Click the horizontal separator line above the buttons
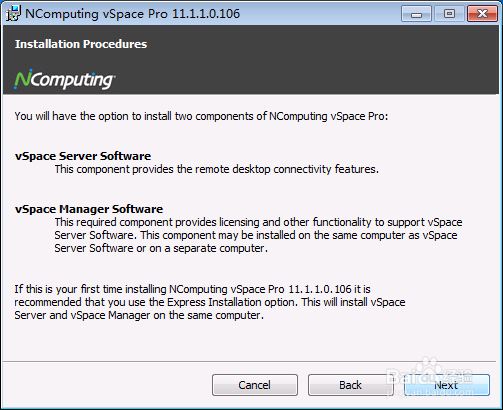The image size is (503, 410). pyautogui.click(x=249, y=361)
